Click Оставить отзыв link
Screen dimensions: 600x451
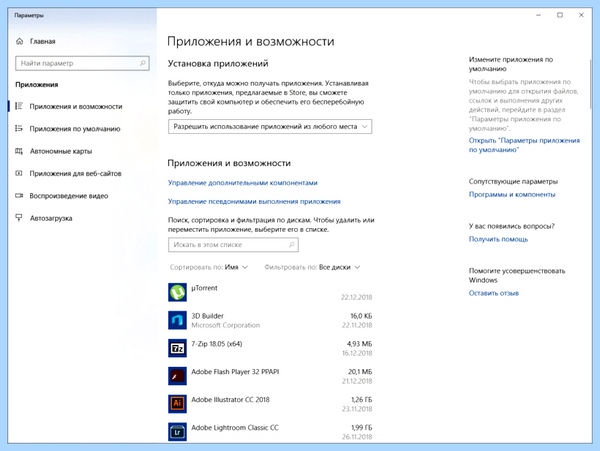tap(494, 293)
